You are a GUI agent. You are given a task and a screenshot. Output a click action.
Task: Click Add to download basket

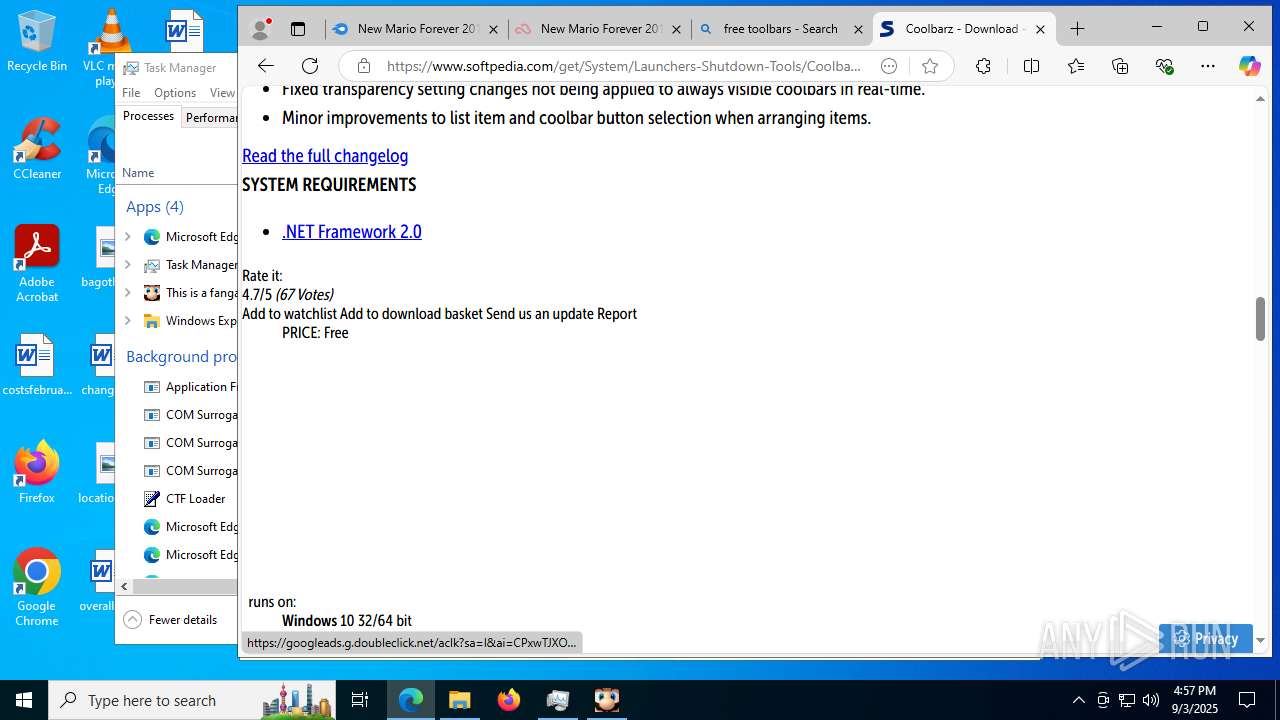coord(411,313)
